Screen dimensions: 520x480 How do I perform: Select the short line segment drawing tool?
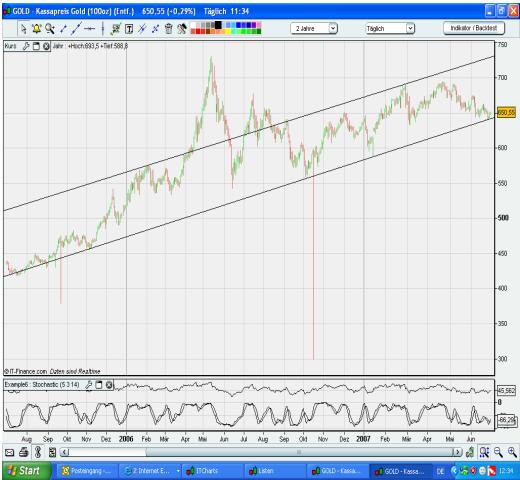(x=63, y=29)
